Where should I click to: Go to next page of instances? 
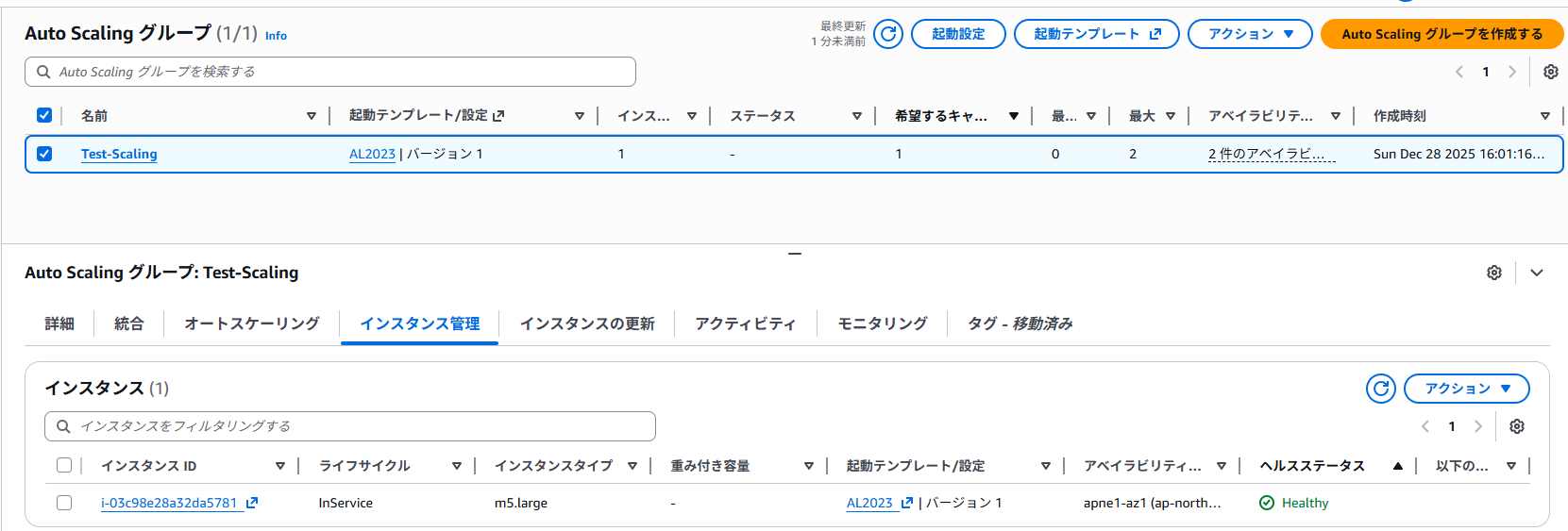tap(1478, 426)
